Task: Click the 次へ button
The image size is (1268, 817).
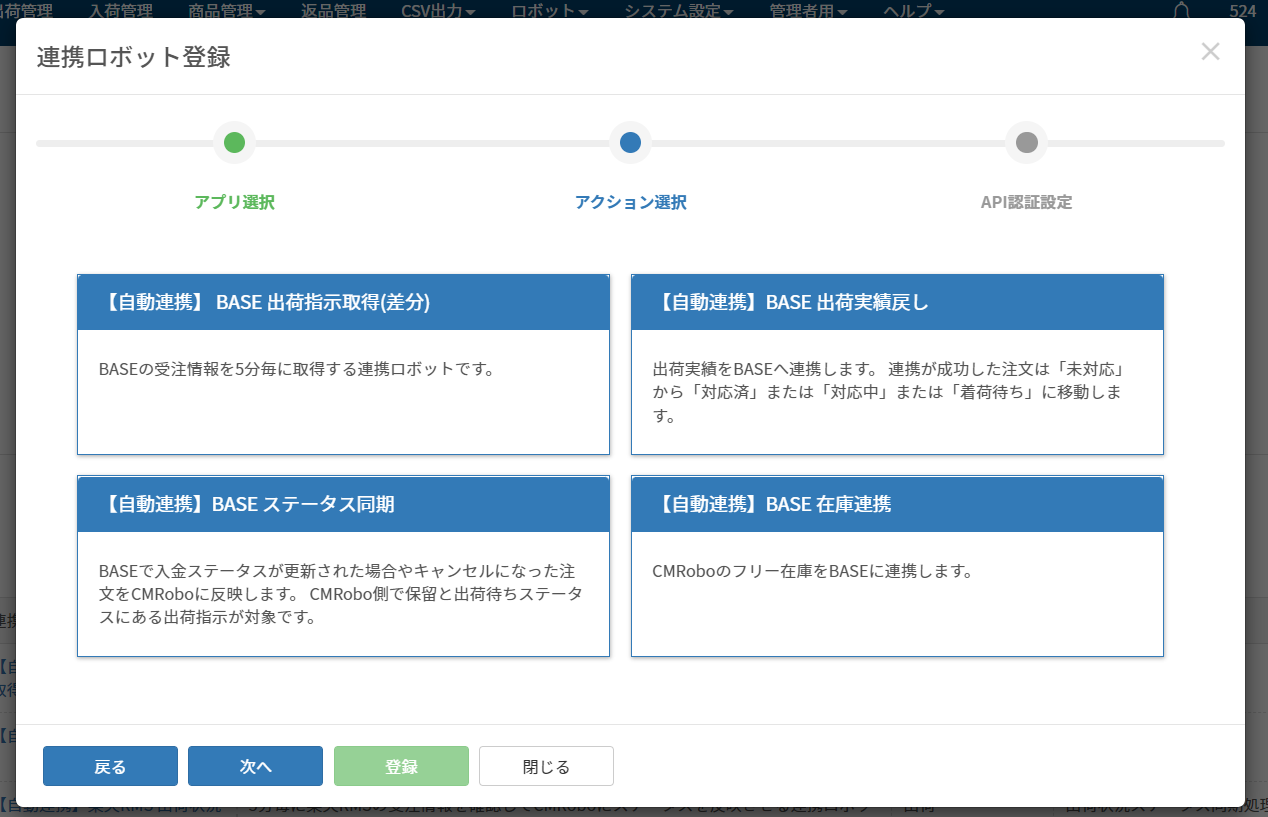Action: pos(255,766)
